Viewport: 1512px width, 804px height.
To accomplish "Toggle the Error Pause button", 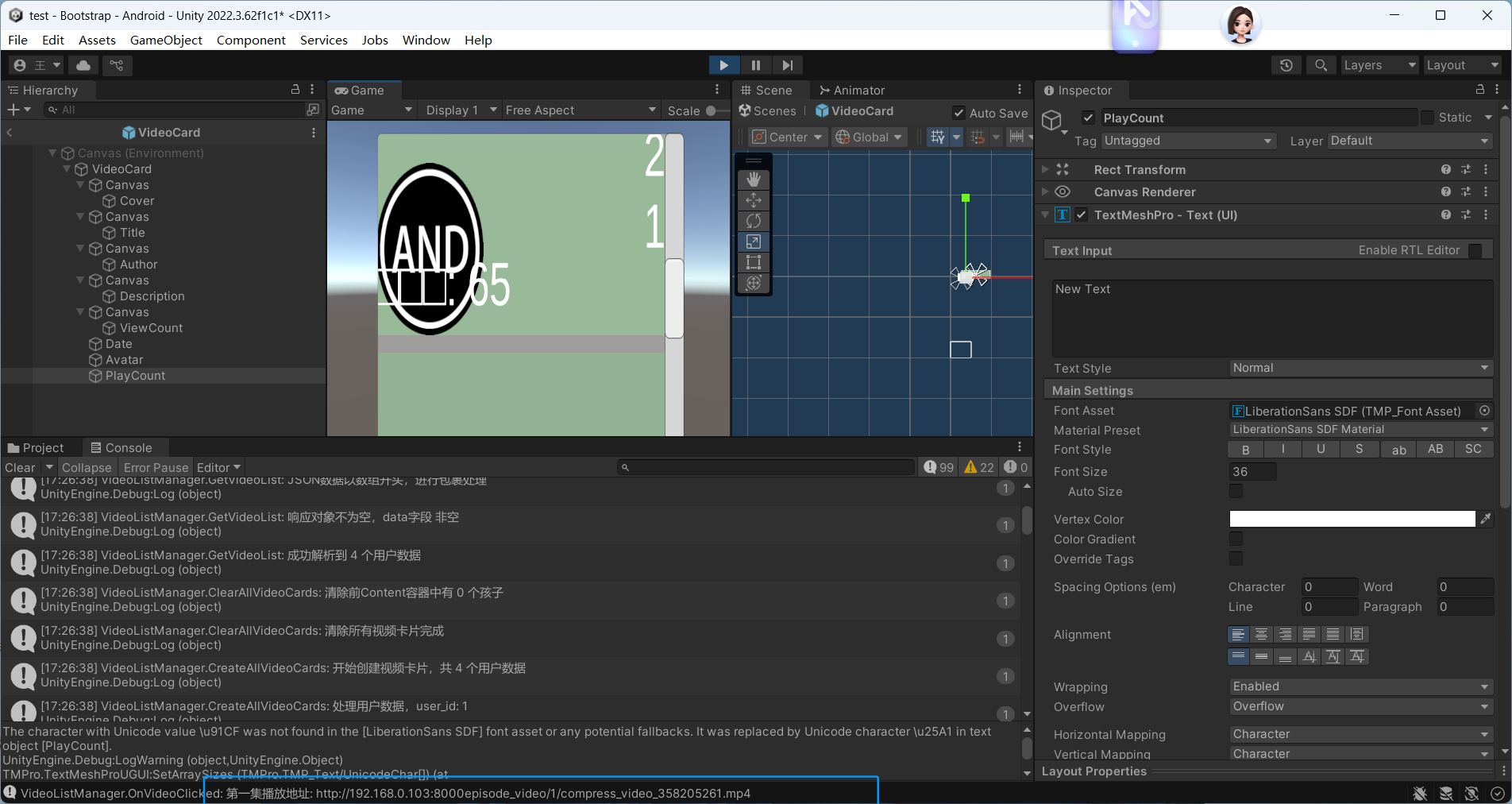I will [156, 468].
